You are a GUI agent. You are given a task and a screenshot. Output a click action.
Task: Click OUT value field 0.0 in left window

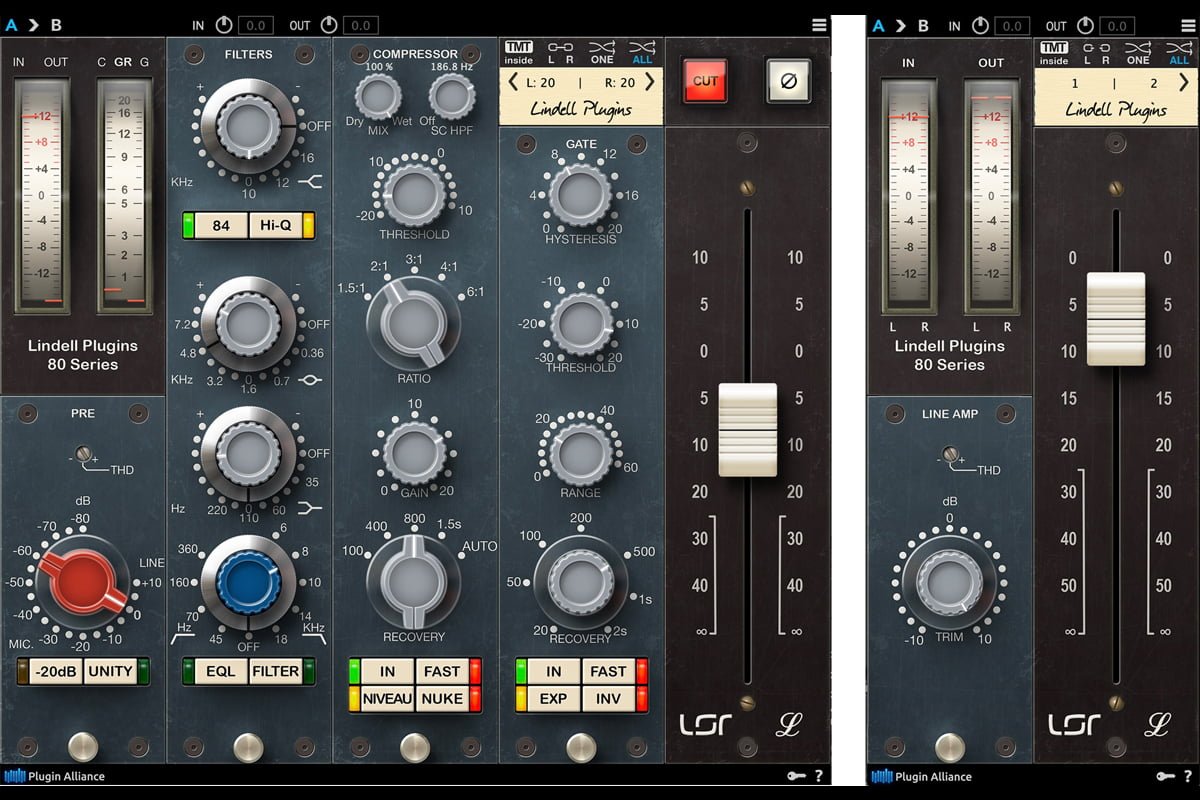[x=359, y=25]
